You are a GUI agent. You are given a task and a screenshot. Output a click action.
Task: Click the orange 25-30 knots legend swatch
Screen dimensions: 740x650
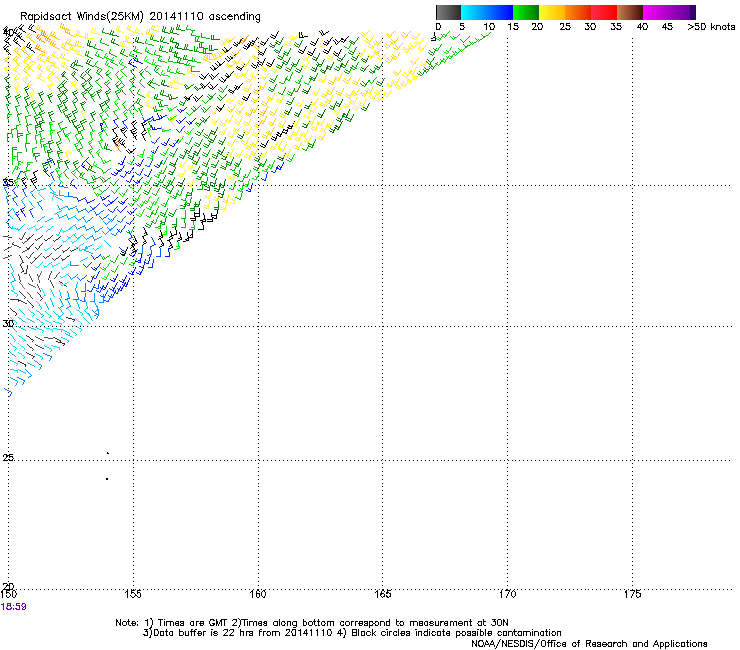click(x=578, y=12)
